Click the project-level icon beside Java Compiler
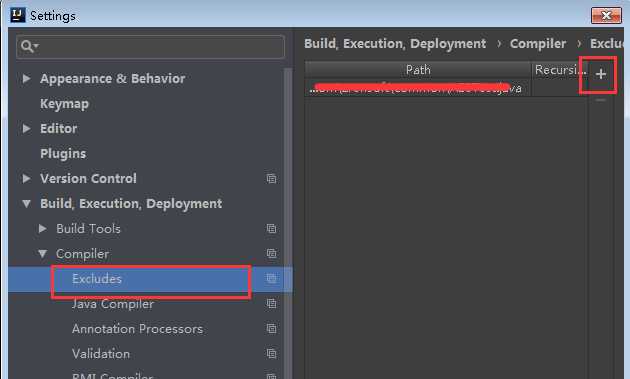This screenshot has width=630, height=379. pos(271,303)
